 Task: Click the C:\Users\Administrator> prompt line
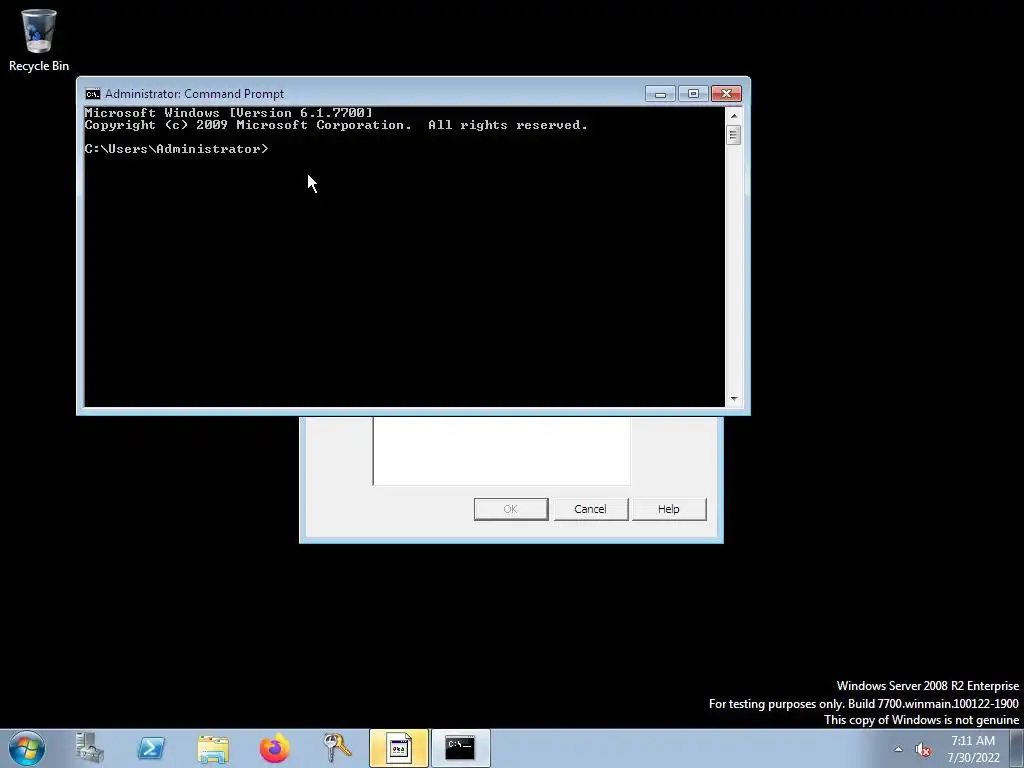176,149
